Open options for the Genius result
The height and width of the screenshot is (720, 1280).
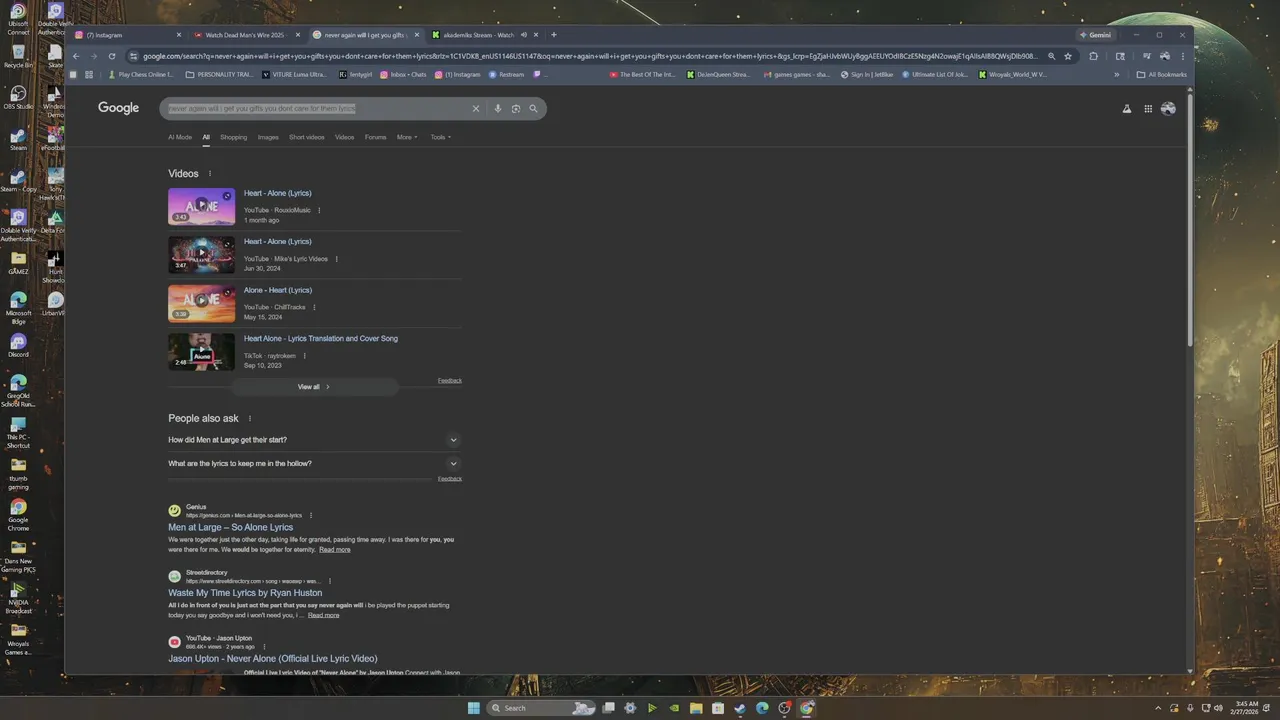pos(311,516)
